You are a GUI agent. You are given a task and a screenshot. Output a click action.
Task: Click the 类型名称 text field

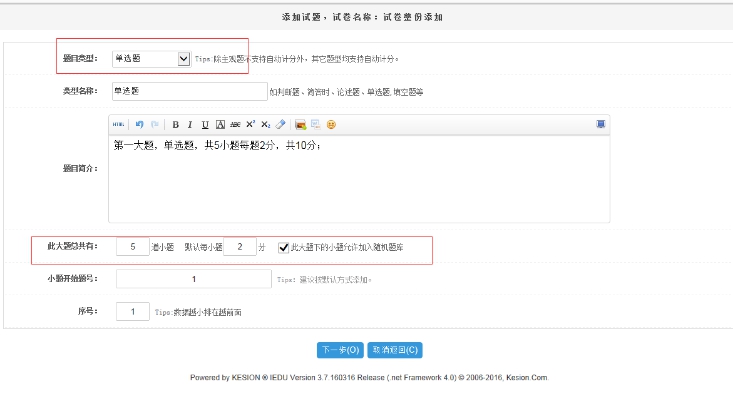(188, 90)
